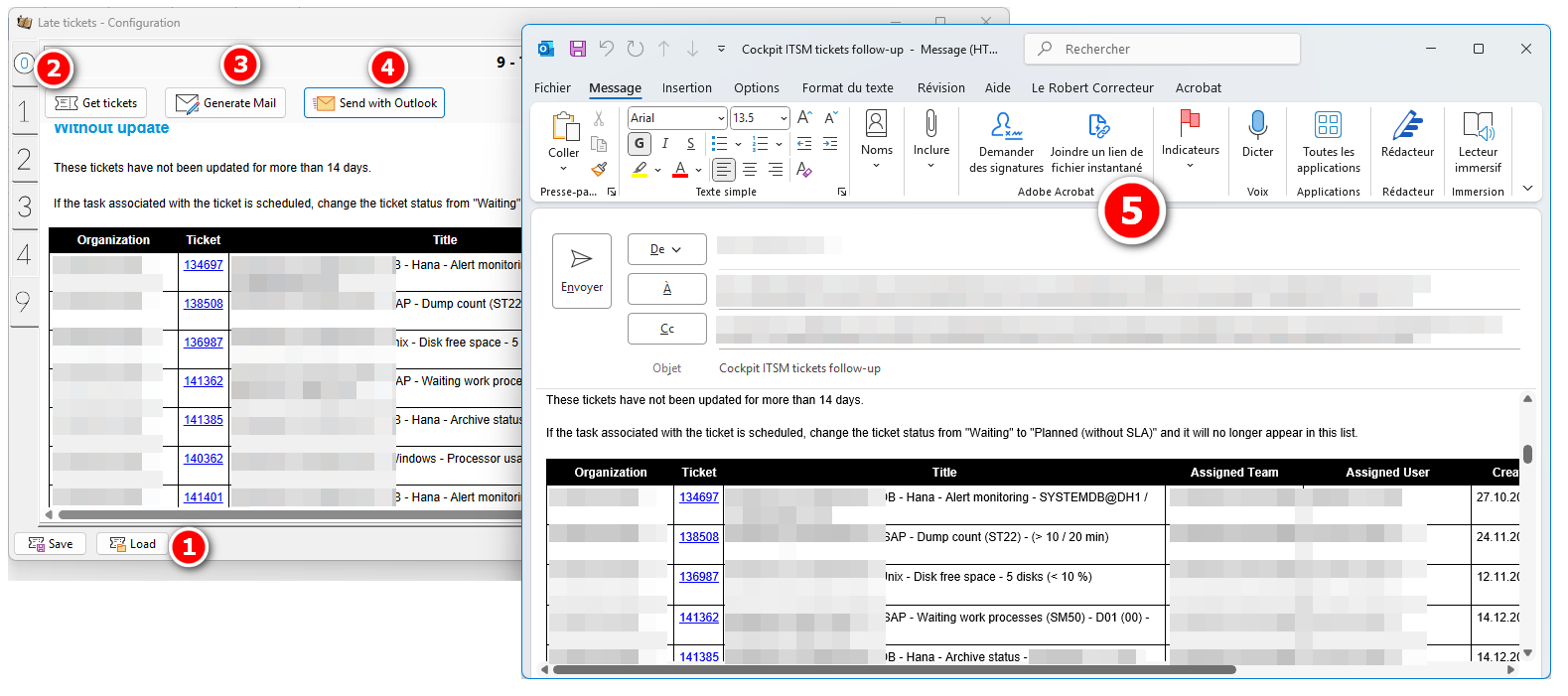Open the Insertion ribbon tab

(x=686, y=88)
